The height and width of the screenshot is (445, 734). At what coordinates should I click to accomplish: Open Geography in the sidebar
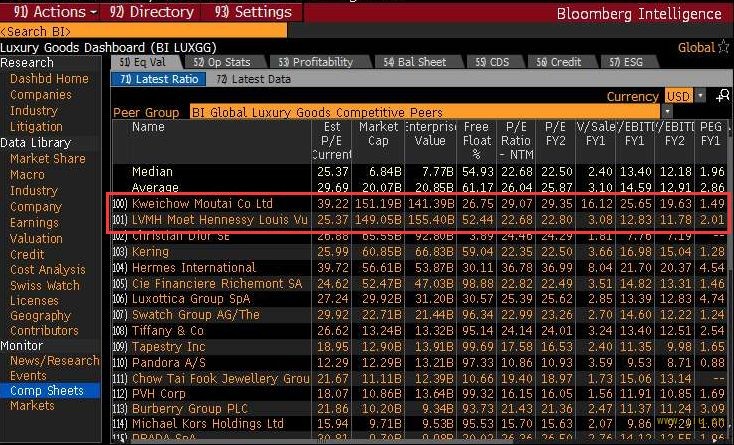pyautogui.click(x=40, y=316)
